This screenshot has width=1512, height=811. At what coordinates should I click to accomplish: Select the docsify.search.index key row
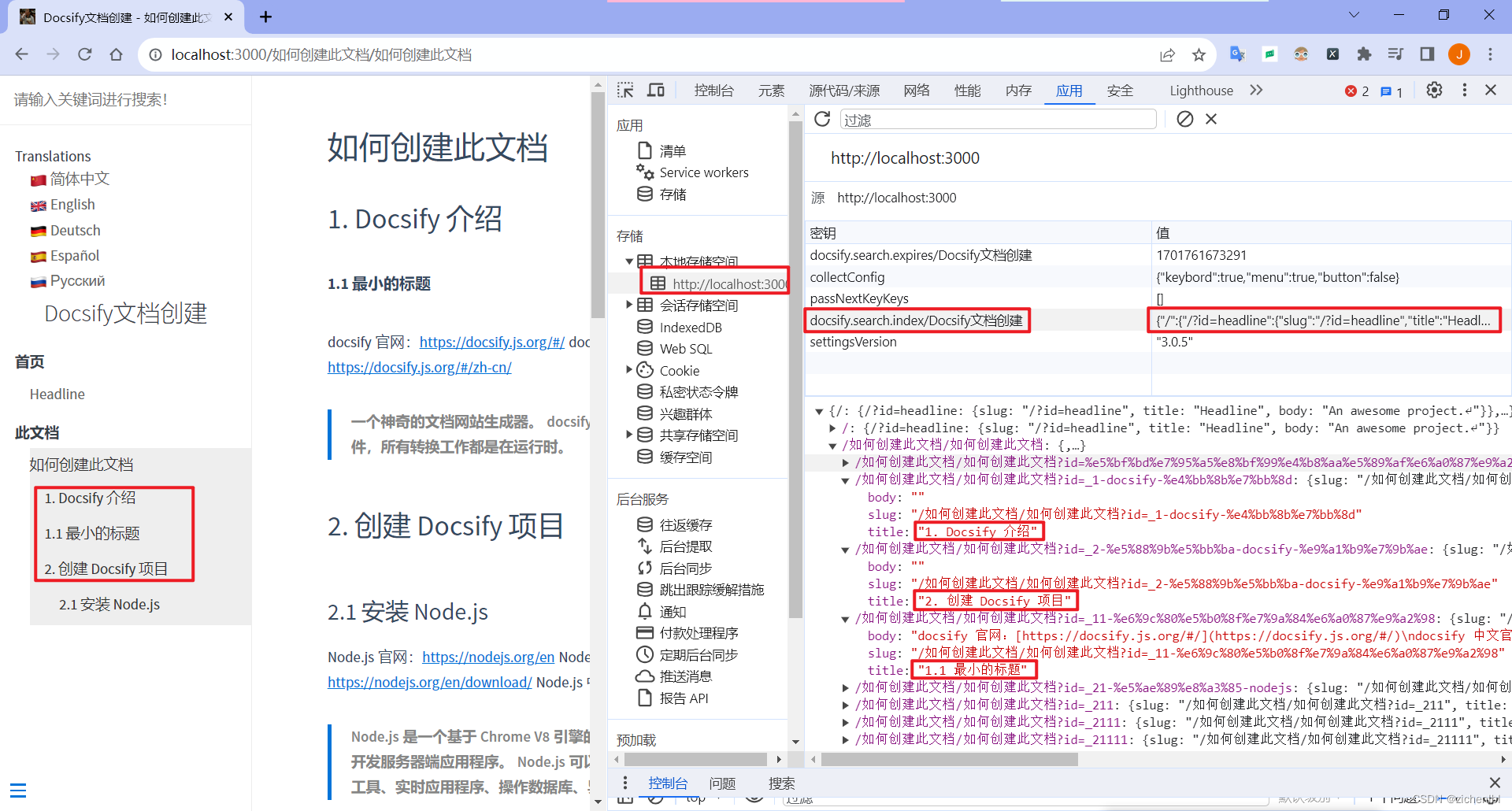(x=1158, y=320)
